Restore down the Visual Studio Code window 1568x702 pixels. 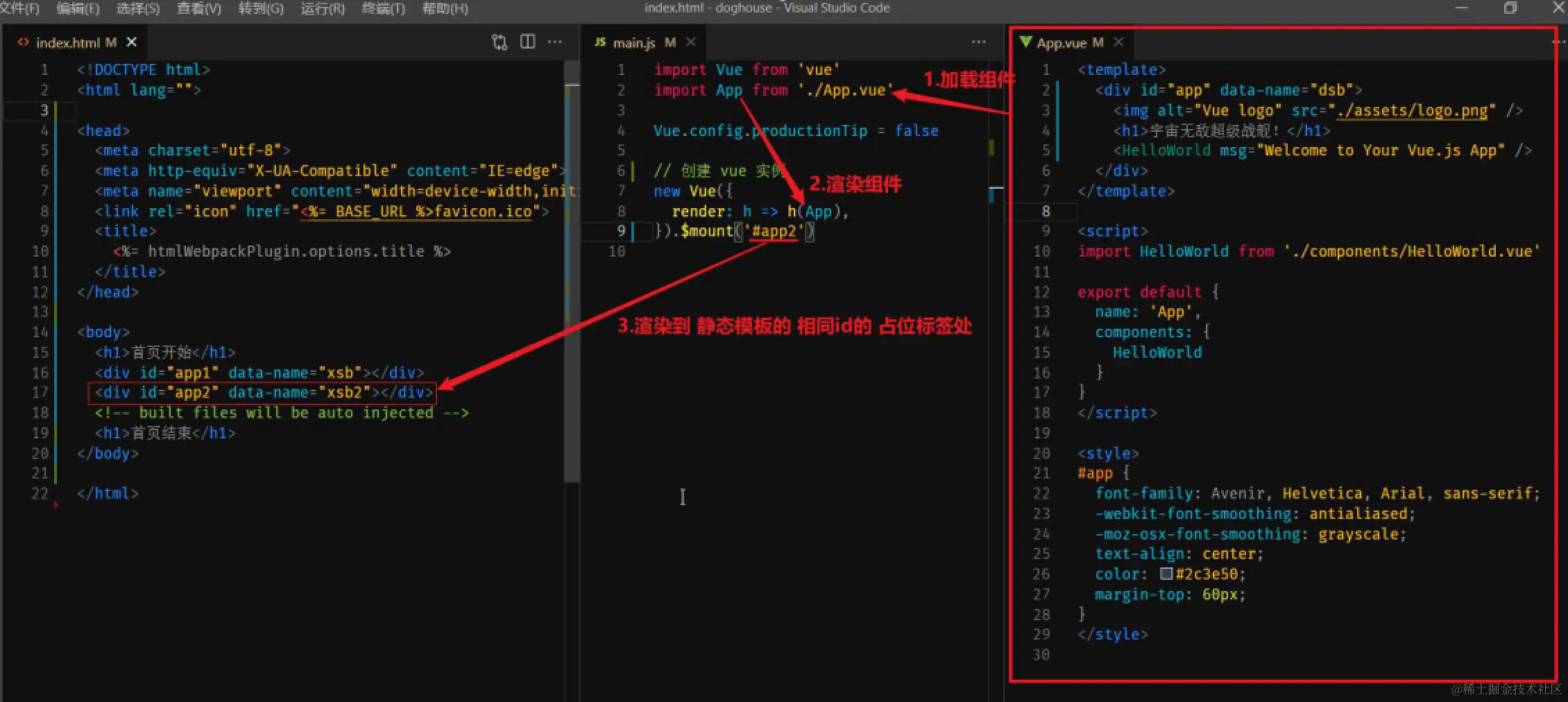coord(1510,8)
